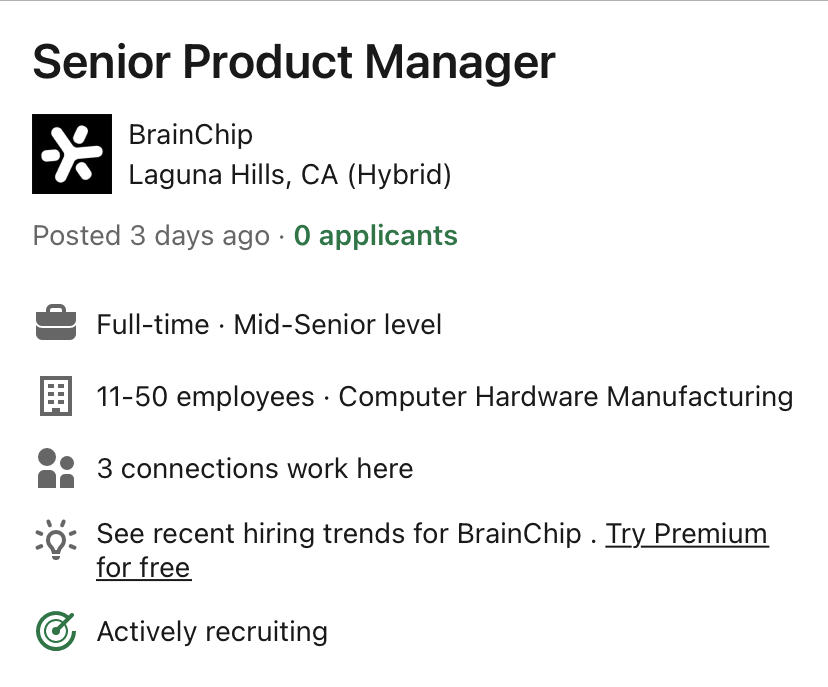The image size is (828, 687).
Task: Click the lightbulb hiring insights icon
Action: point(56,540)
